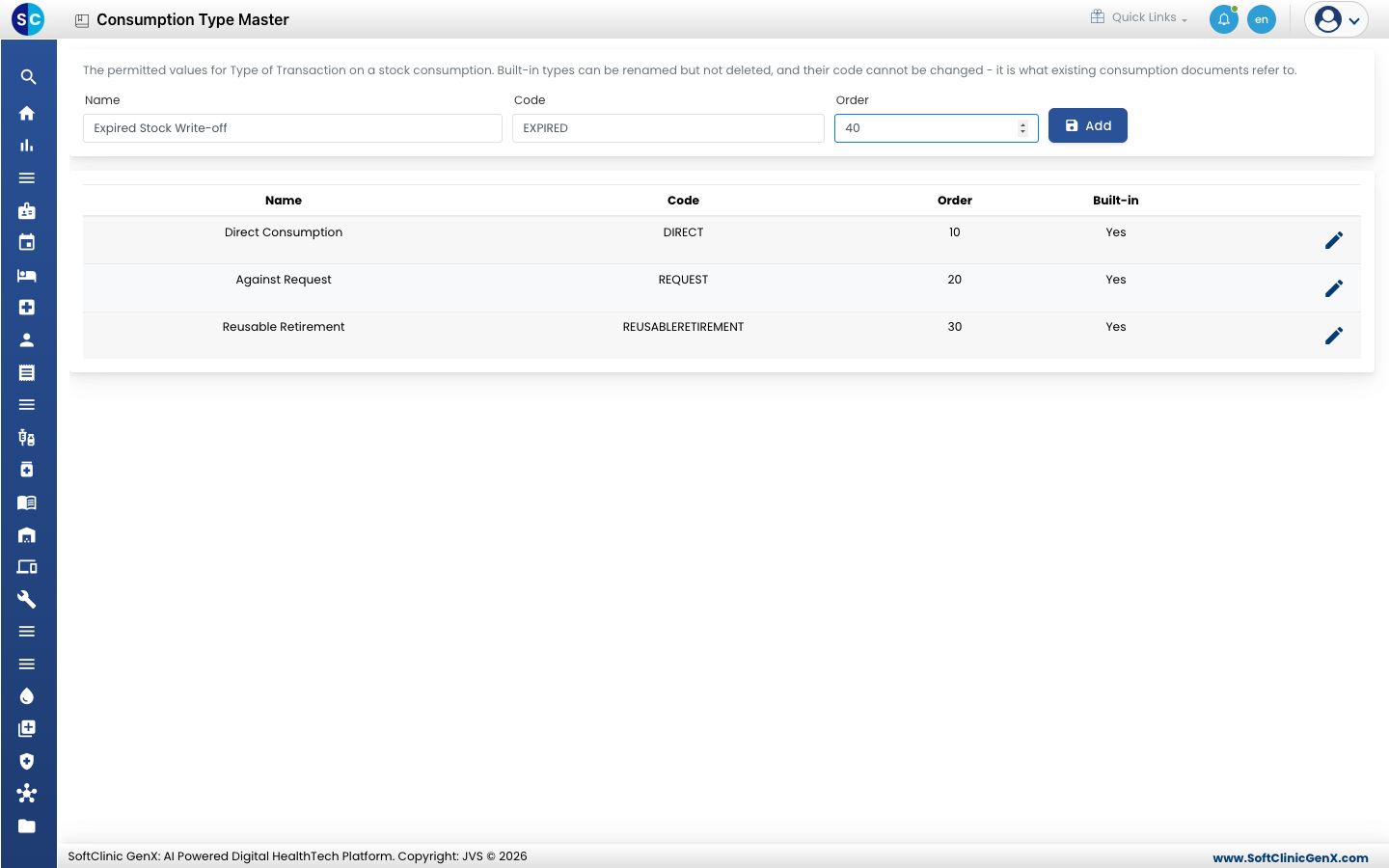Open the hub network nodes icon

click(x=27, y=794)
